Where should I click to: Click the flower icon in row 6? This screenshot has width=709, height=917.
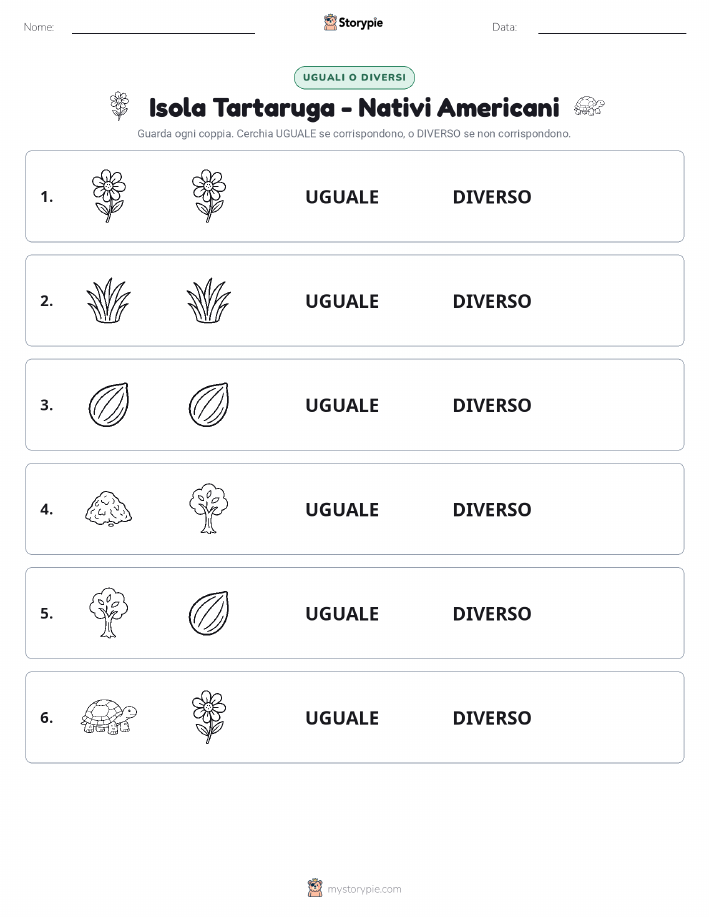(209, 716)
